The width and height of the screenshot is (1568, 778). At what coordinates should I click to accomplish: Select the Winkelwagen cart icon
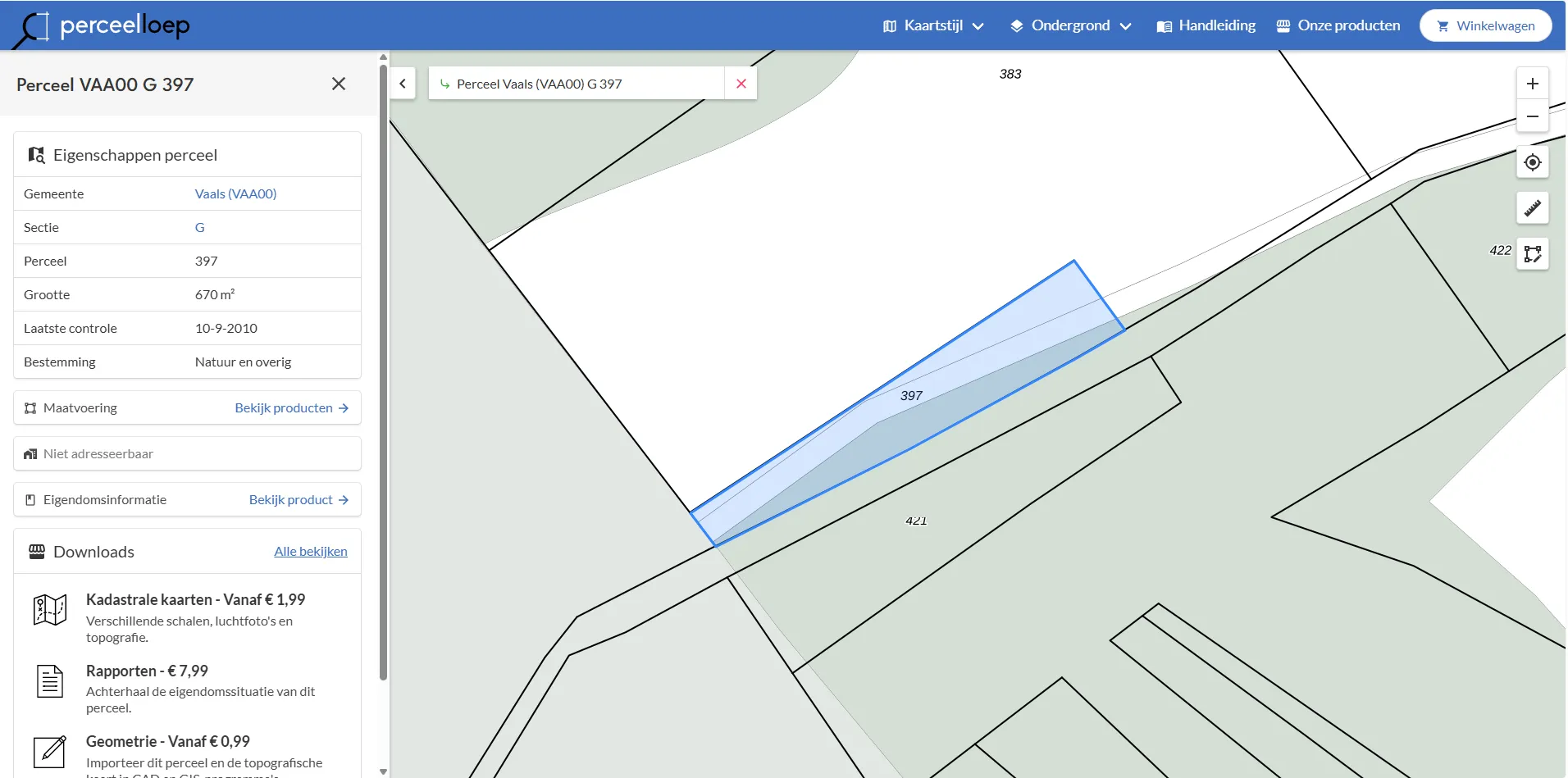(1443, 26)
